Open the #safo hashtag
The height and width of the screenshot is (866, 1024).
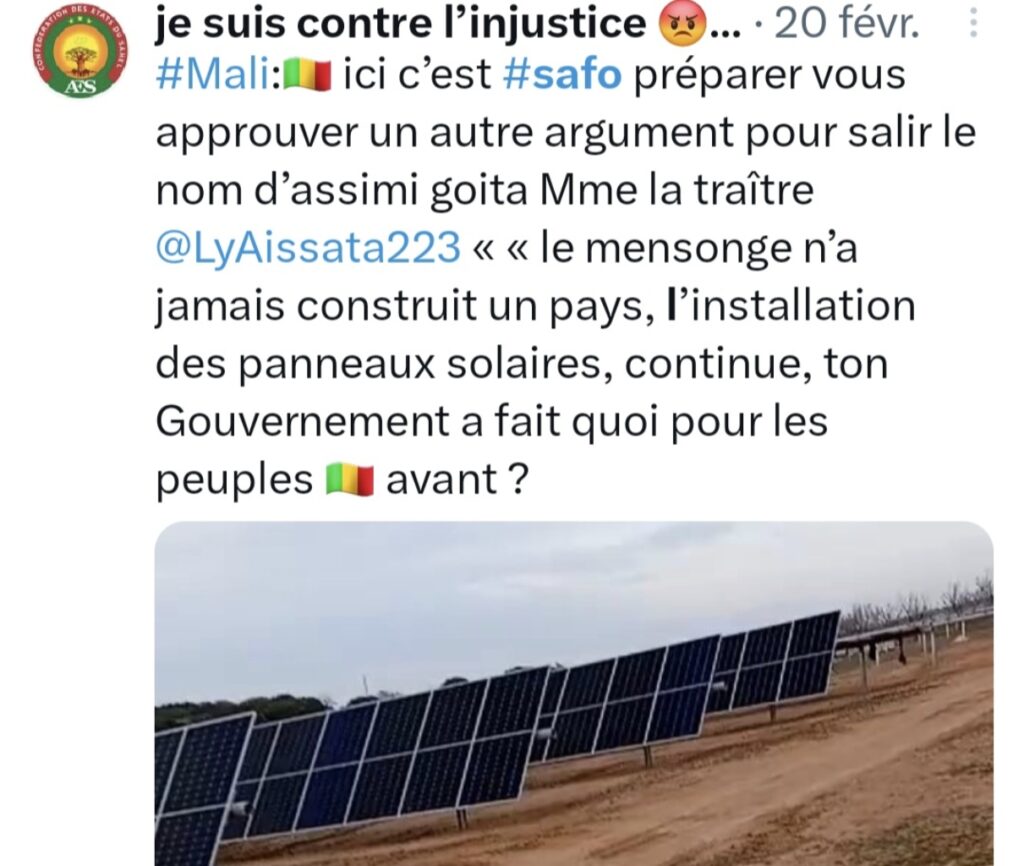(562, 75)
